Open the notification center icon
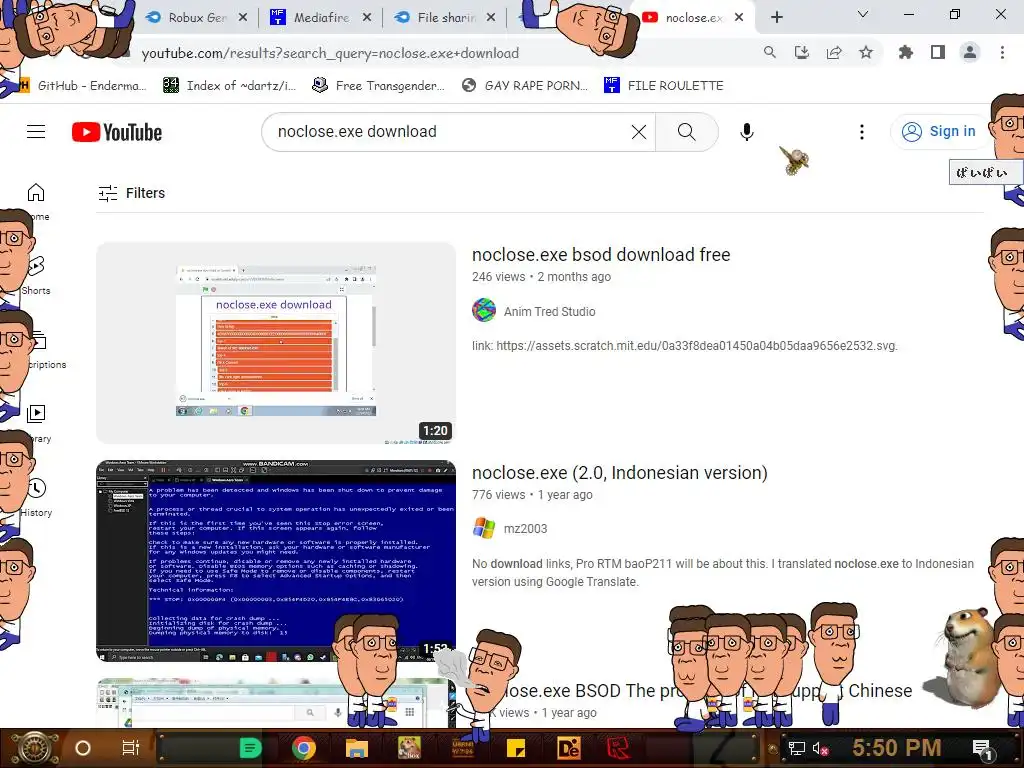Screen dimensions: 1024x768 pyautogui.click(x=982, y=749)
